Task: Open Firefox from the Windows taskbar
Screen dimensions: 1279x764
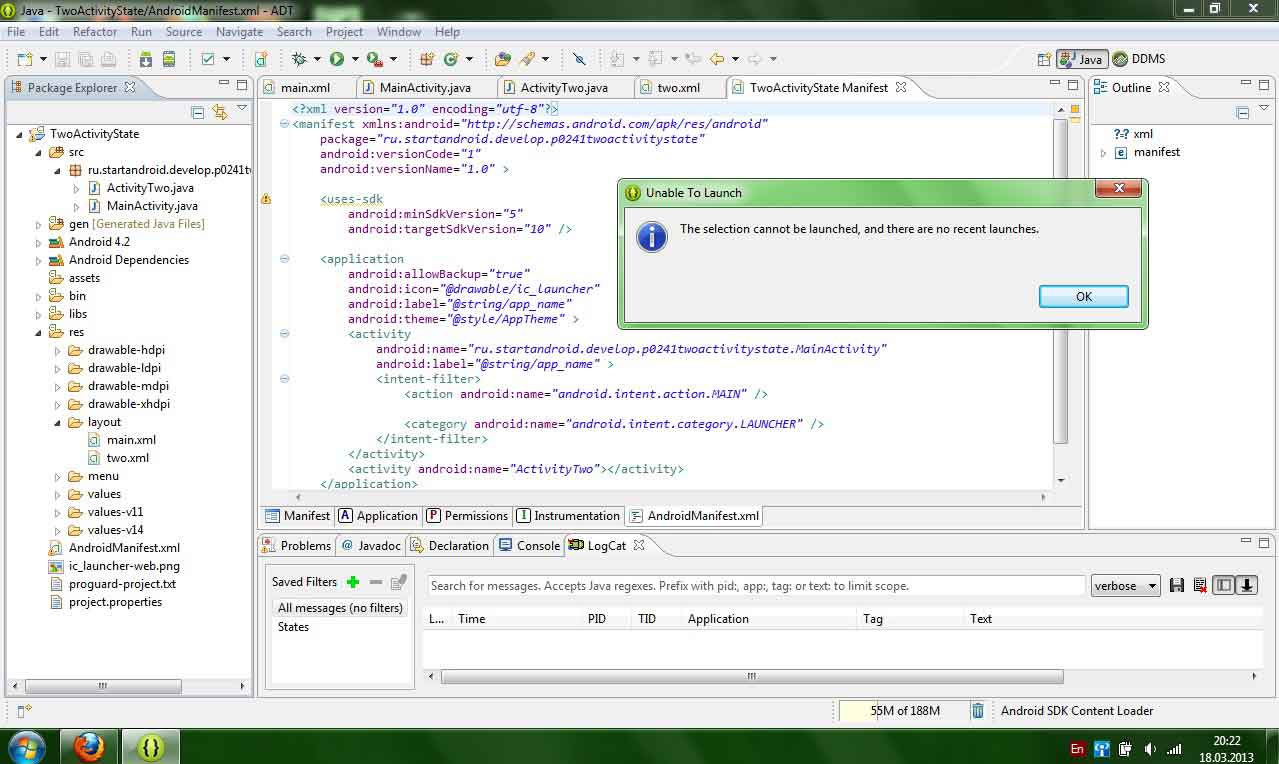Action: coord(89,747)
